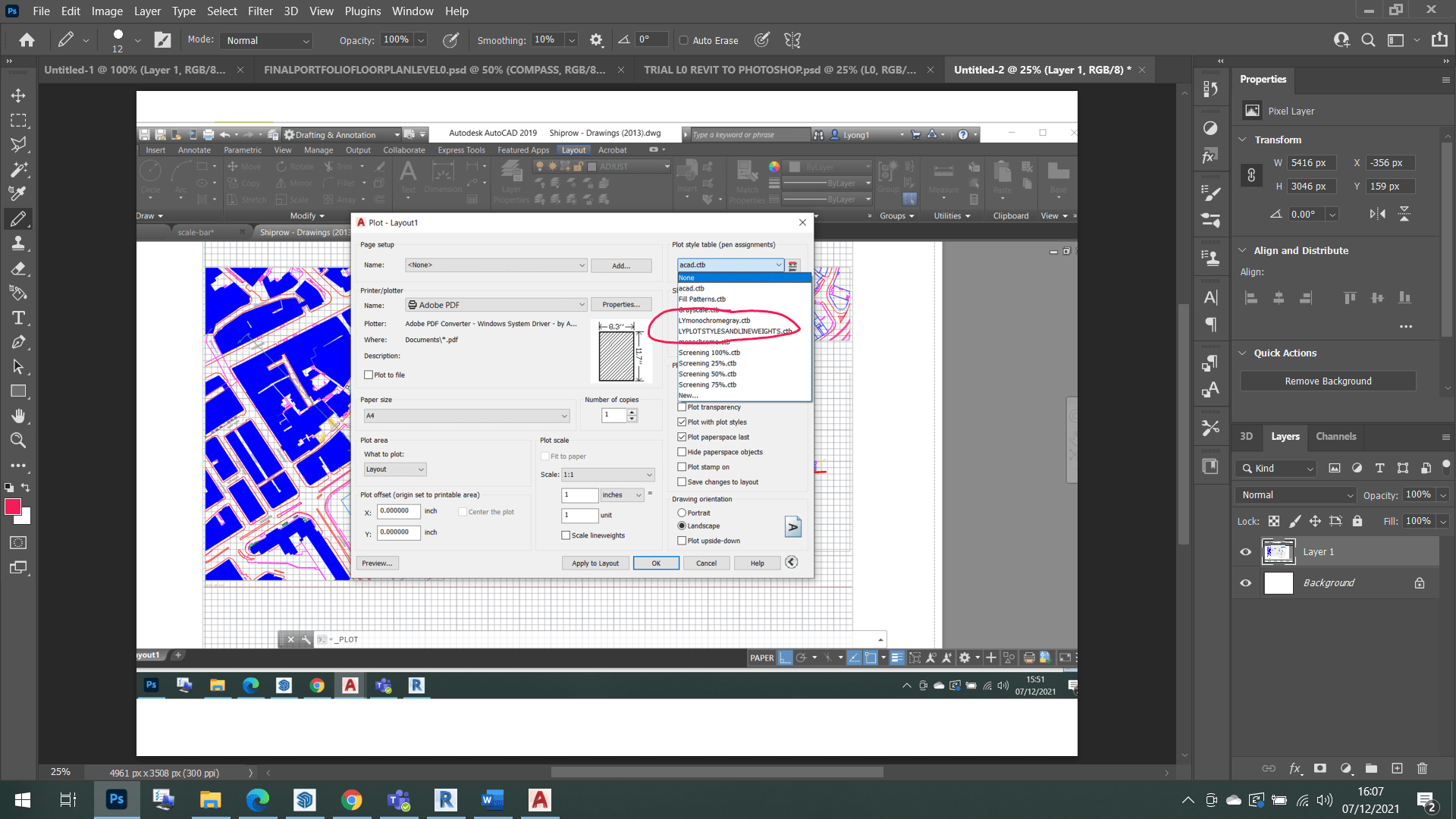Select the Hand tool
Image resolution: width=1456 pixels, height=819 pixels.
(18, 416)
